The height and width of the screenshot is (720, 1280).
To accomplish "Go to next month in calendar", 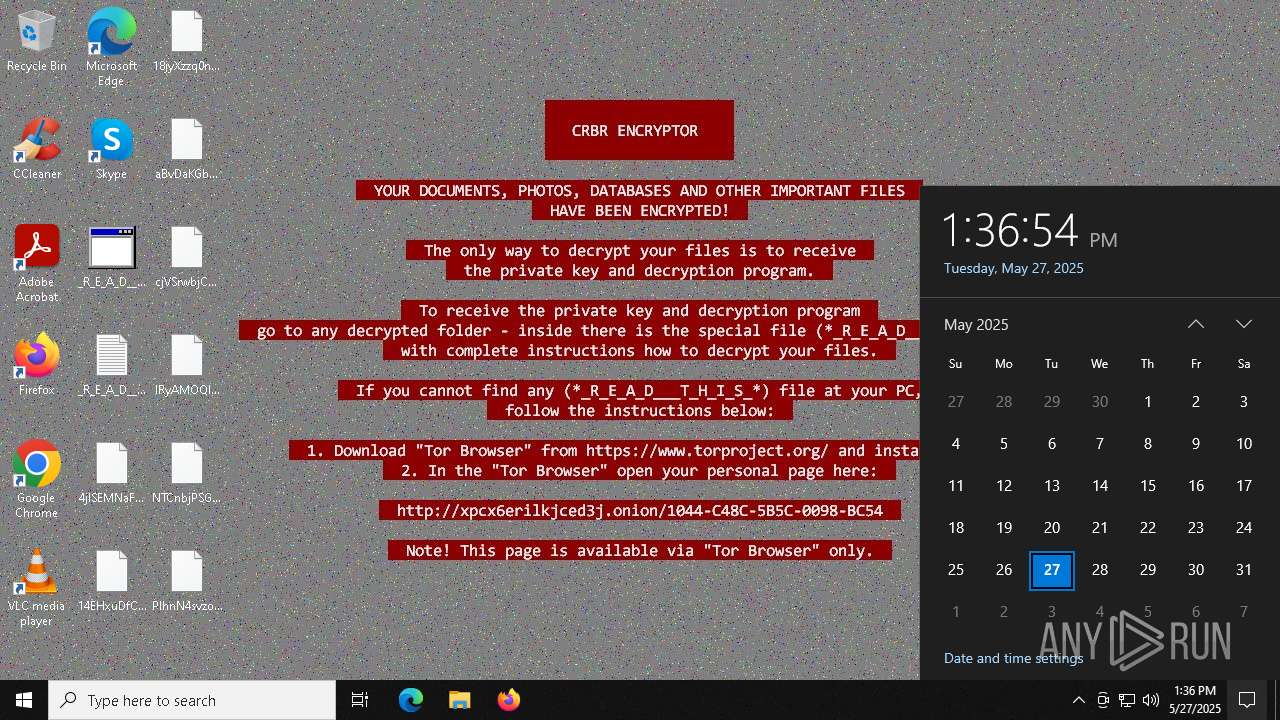I will click(1244, 324).
